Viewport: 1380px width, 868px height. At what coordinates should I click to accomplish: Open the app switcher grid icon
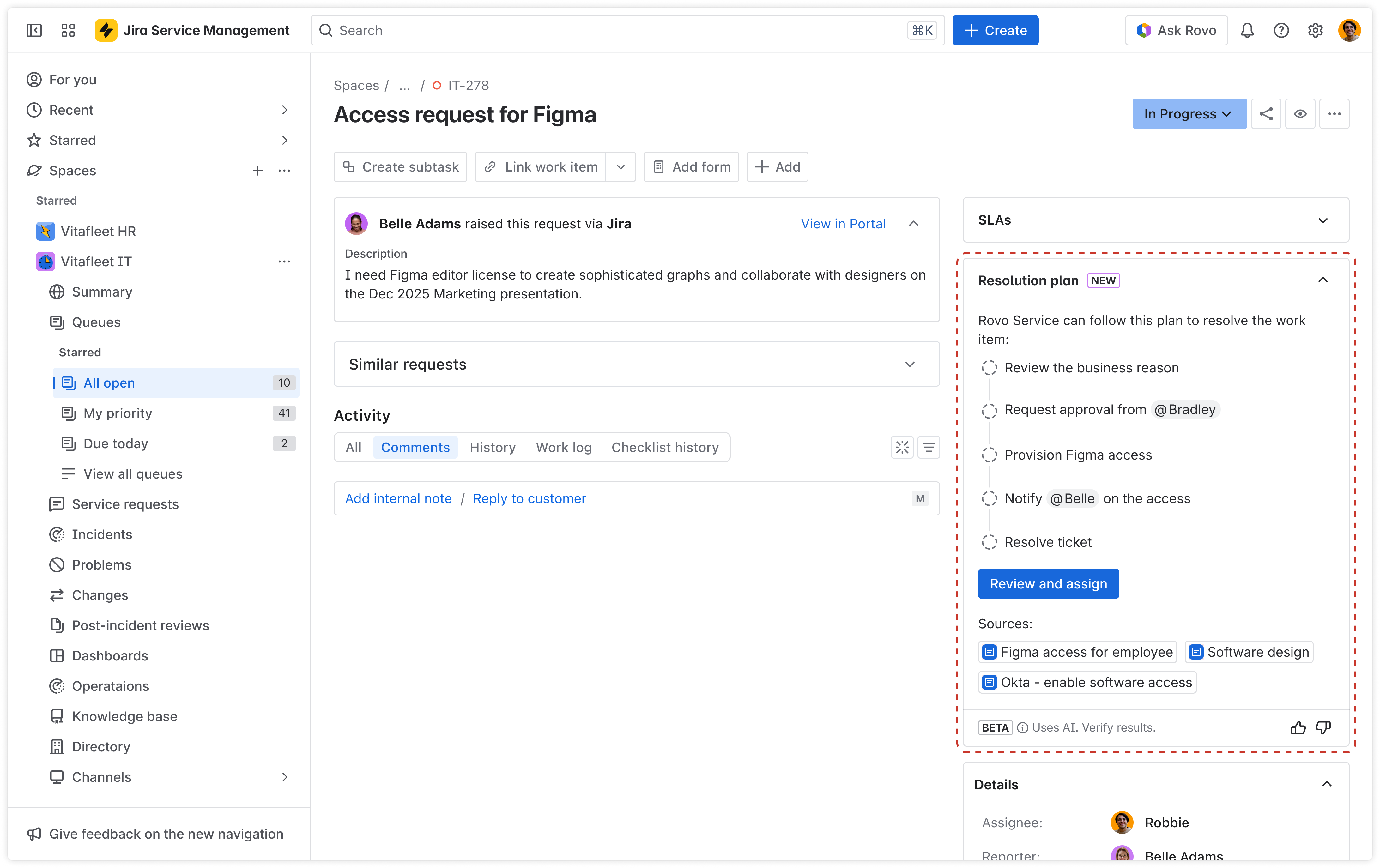click(x=68, y=30)
